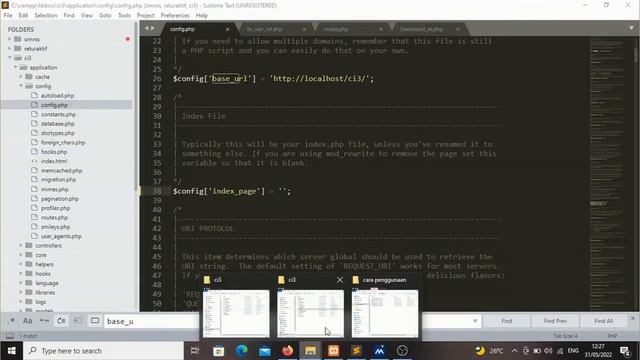Viewport: 640px width, 360px height.
Task: Collapse the application folder
Action: click(15, 67)
